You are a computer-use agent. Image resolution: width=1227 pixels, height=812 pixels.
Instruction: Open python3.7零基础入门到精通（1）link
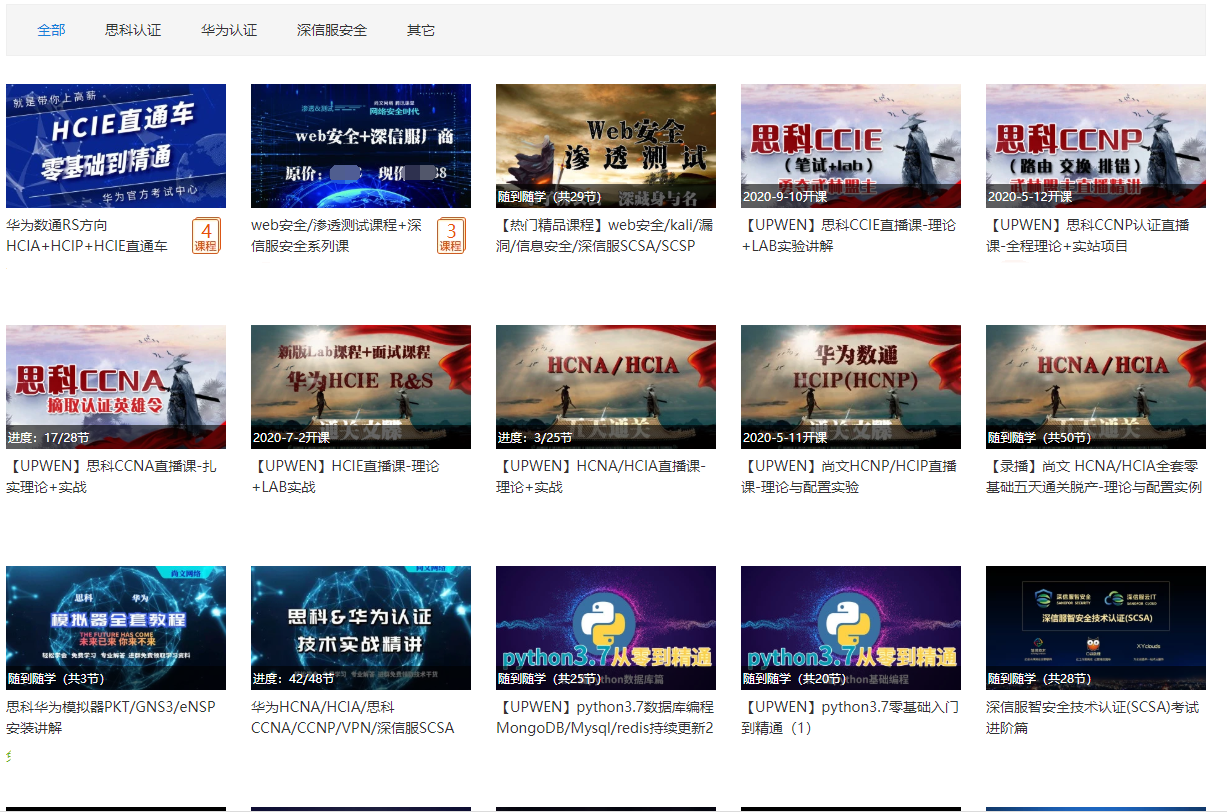(x=850, y=718)
